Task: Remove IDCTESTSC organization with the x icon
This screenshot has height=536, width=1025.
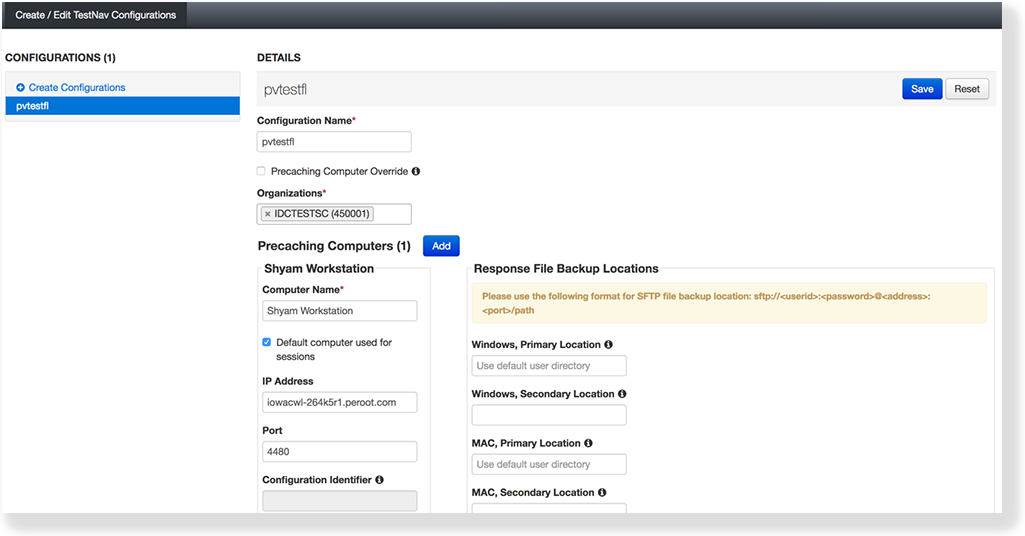Action: click(x=267, y=214)
